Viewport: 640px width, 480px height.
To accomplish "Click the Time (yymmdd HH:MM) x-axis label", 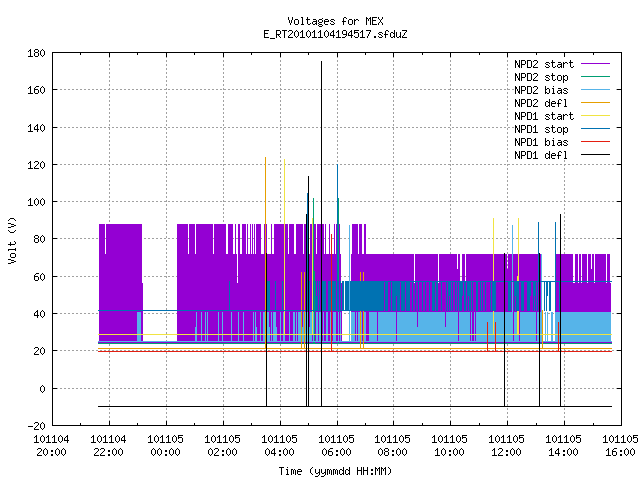I will click(336, 471).
